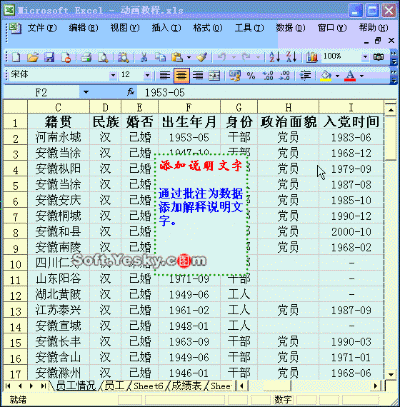Click the Name Box showing F2
This screenshot has height=407, width=400.
(41, 92)
